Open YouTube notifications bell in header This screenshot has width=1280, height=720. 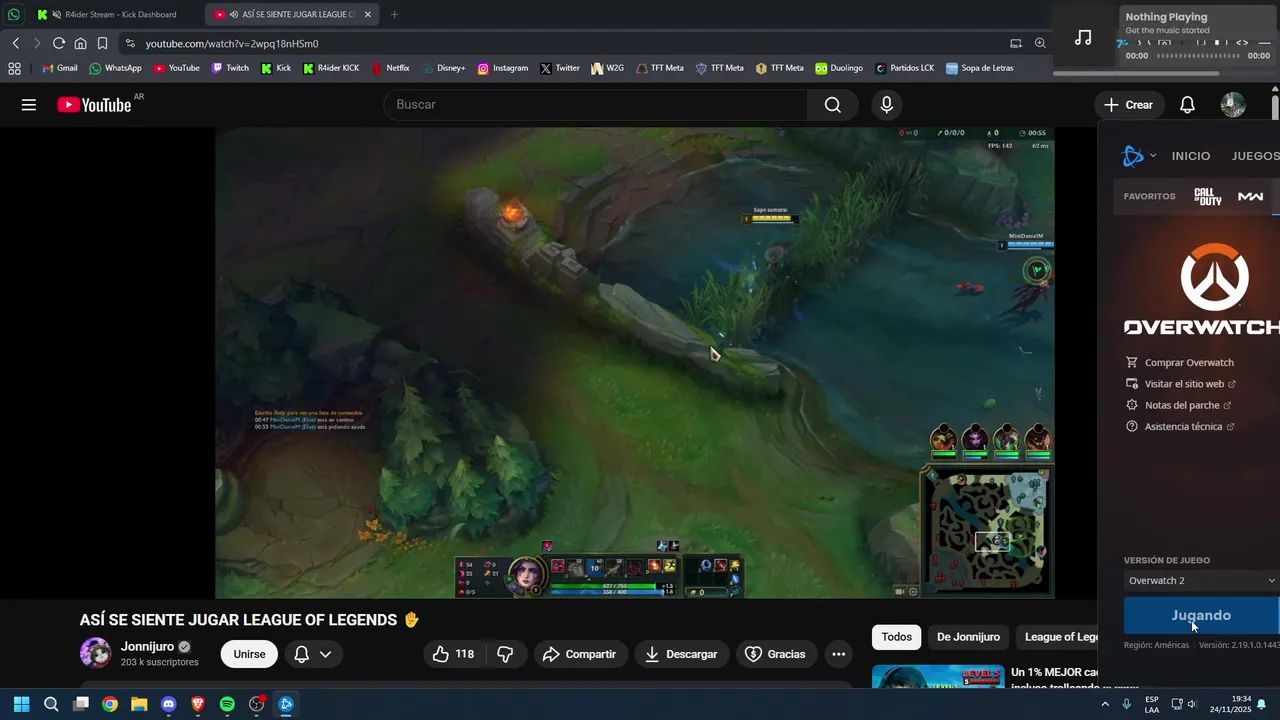click(1187, 105)
